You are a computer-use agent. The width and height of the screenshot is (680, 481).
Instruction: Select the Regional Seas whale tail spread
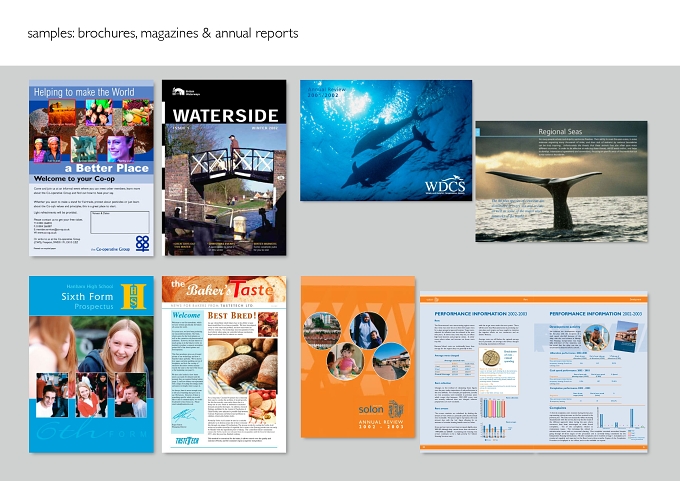(561, 181)
